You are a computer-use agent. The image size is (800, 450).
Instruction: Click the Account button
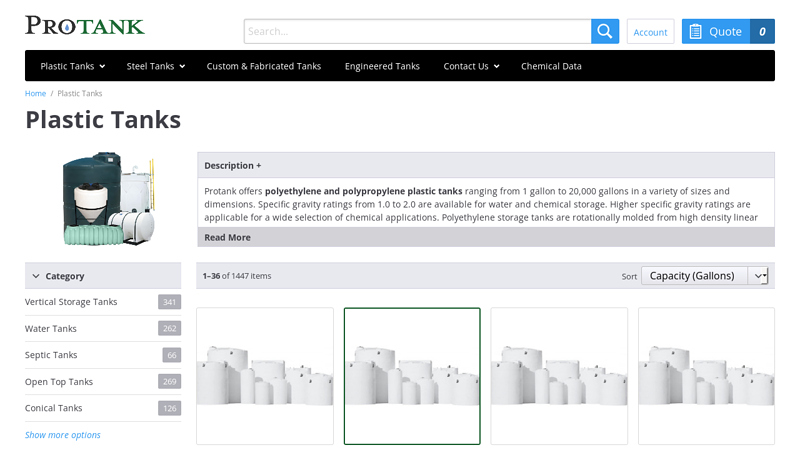tap(650, 32)
